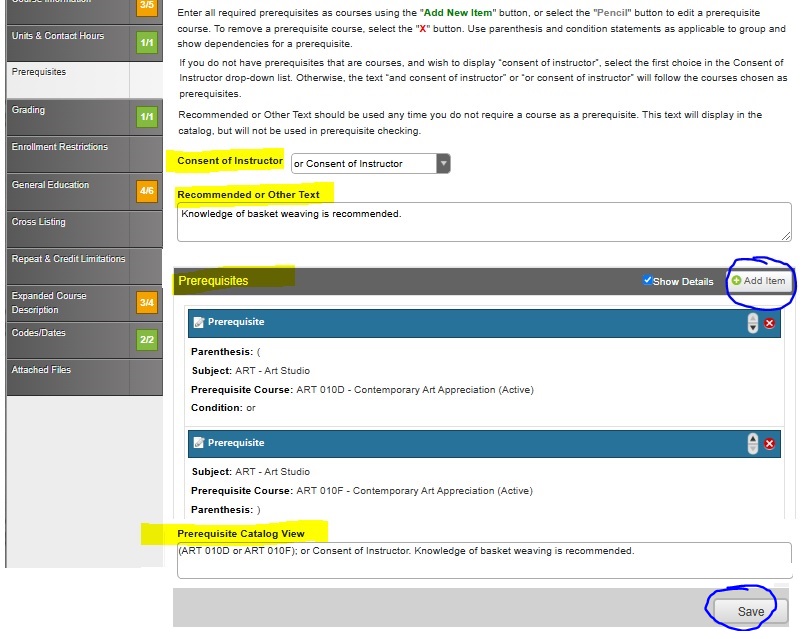Click the reorder arrows on second Prerequisite
The height and width of the screenshot is (639, 808).
[x=753, y=444]
